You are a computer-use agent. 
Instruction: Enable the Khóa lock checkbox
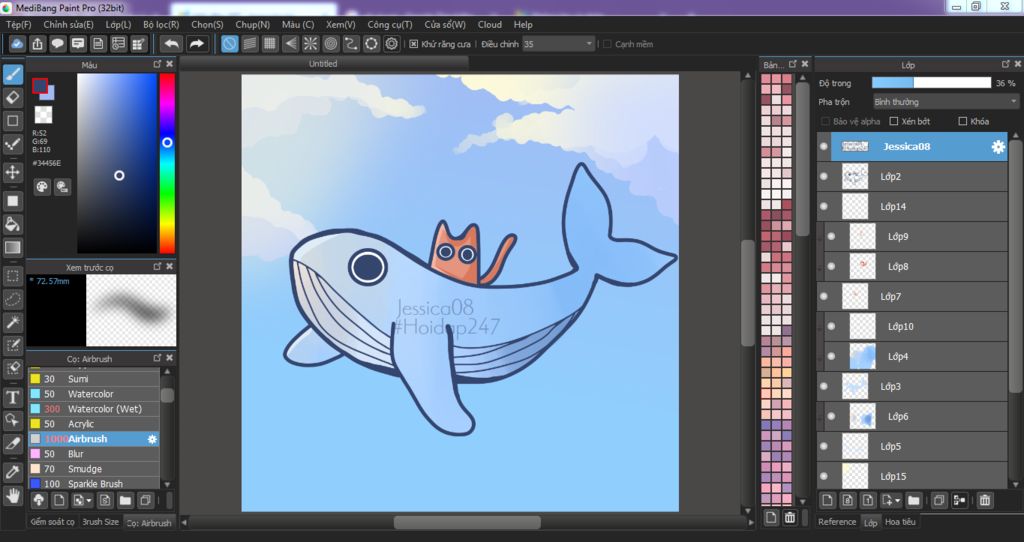(x=963, y=121)
